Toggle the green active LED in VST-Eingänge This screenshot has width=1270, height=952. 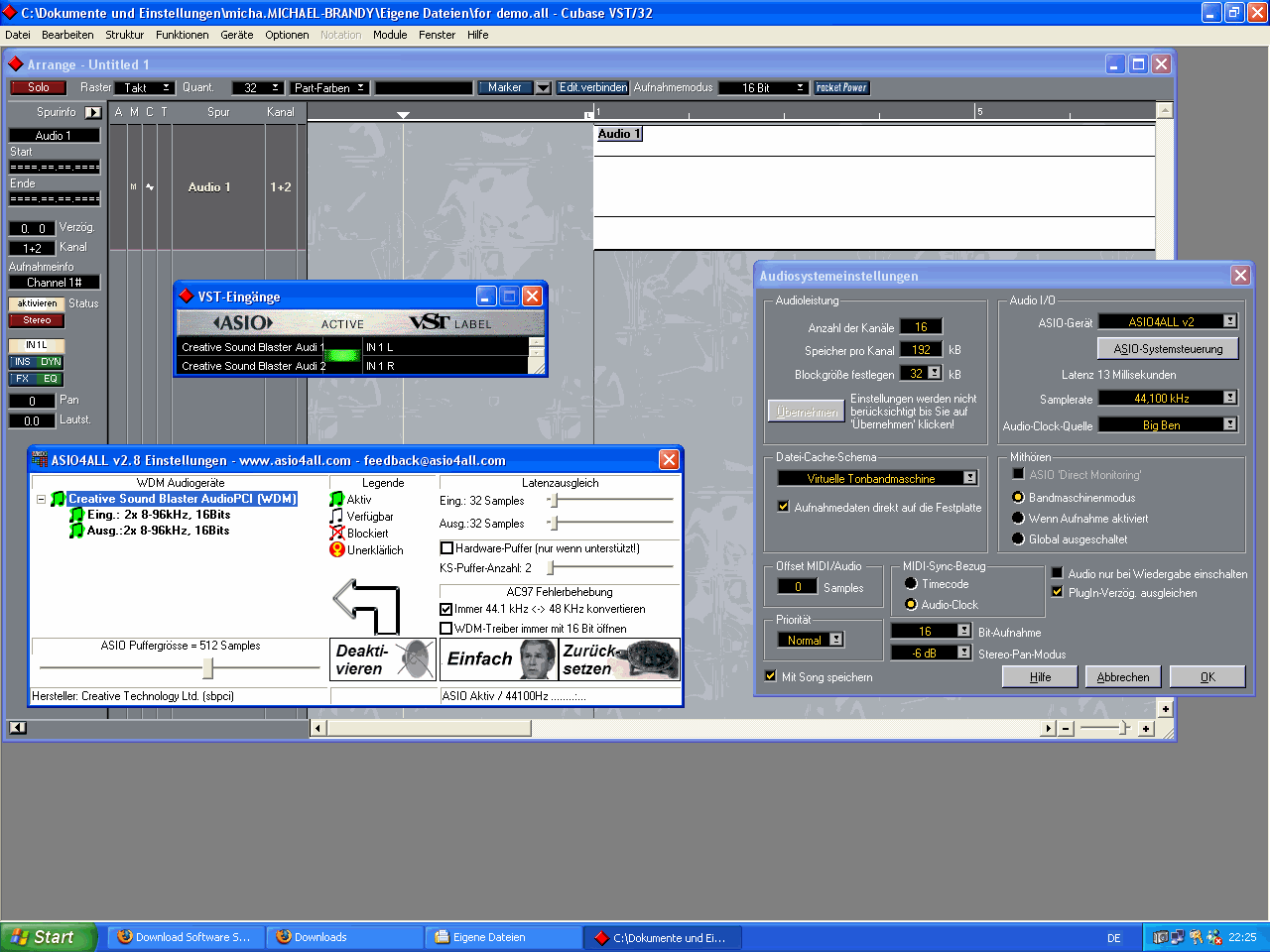point(342,355)
